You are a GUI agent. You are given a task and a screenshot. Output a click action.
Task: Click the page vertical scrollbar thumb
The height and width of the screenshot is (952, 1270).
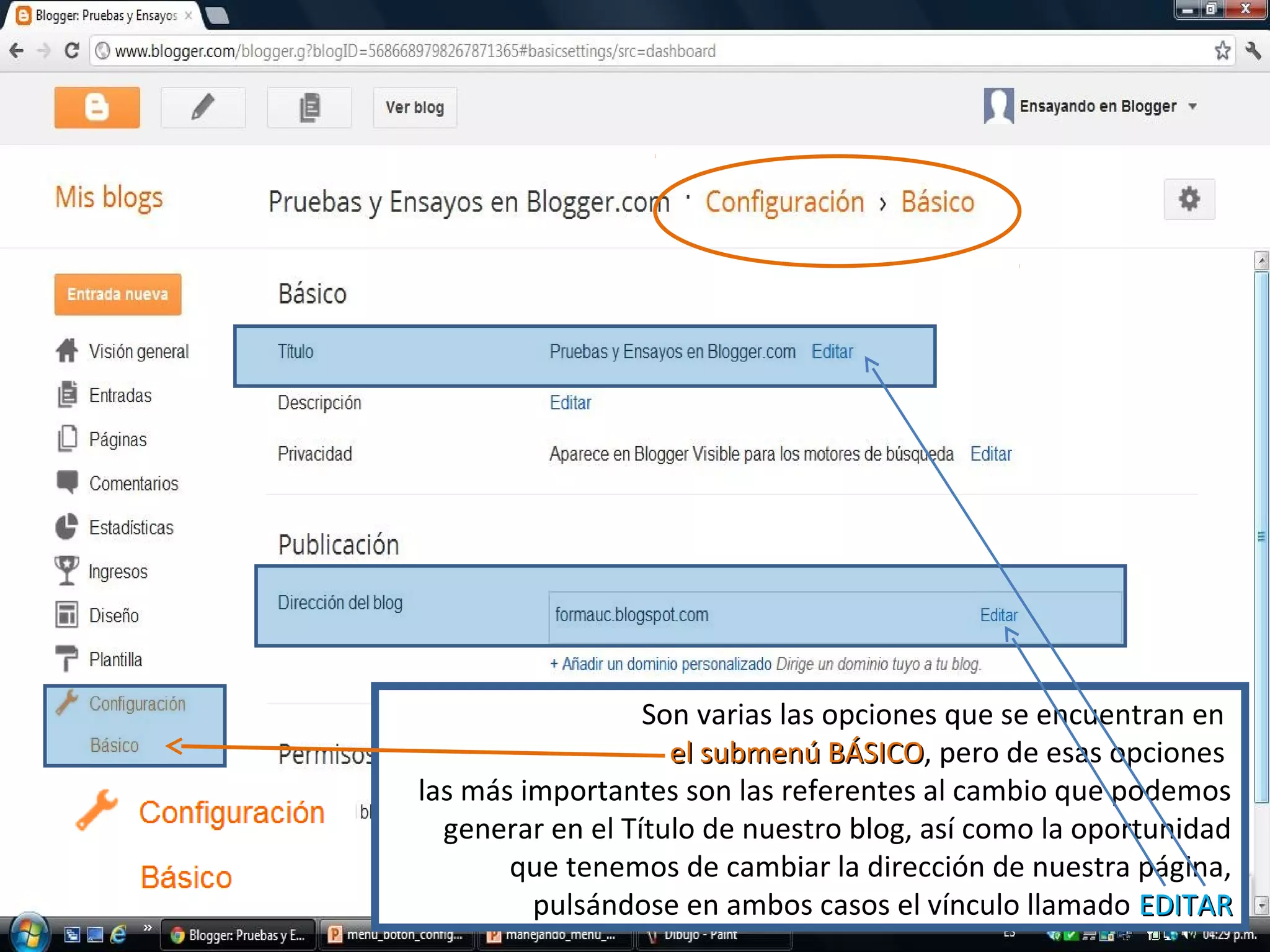click(x=1261, y=537)
